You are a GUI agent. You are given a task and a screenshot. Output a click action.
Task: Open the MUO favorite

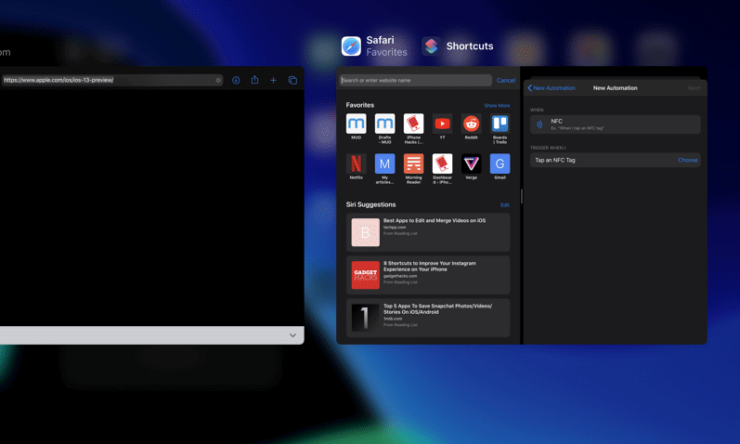(356, 126)
